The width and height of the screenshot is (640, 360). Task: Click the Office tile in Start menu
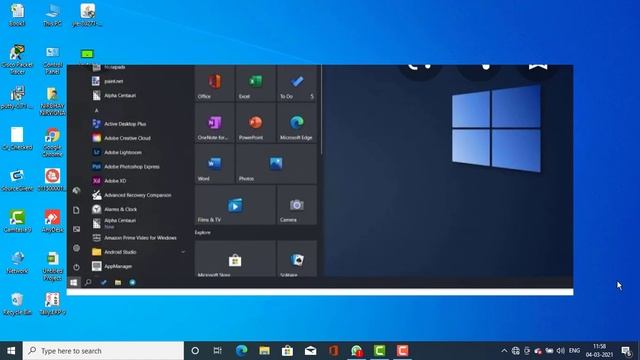coord(215,84)
